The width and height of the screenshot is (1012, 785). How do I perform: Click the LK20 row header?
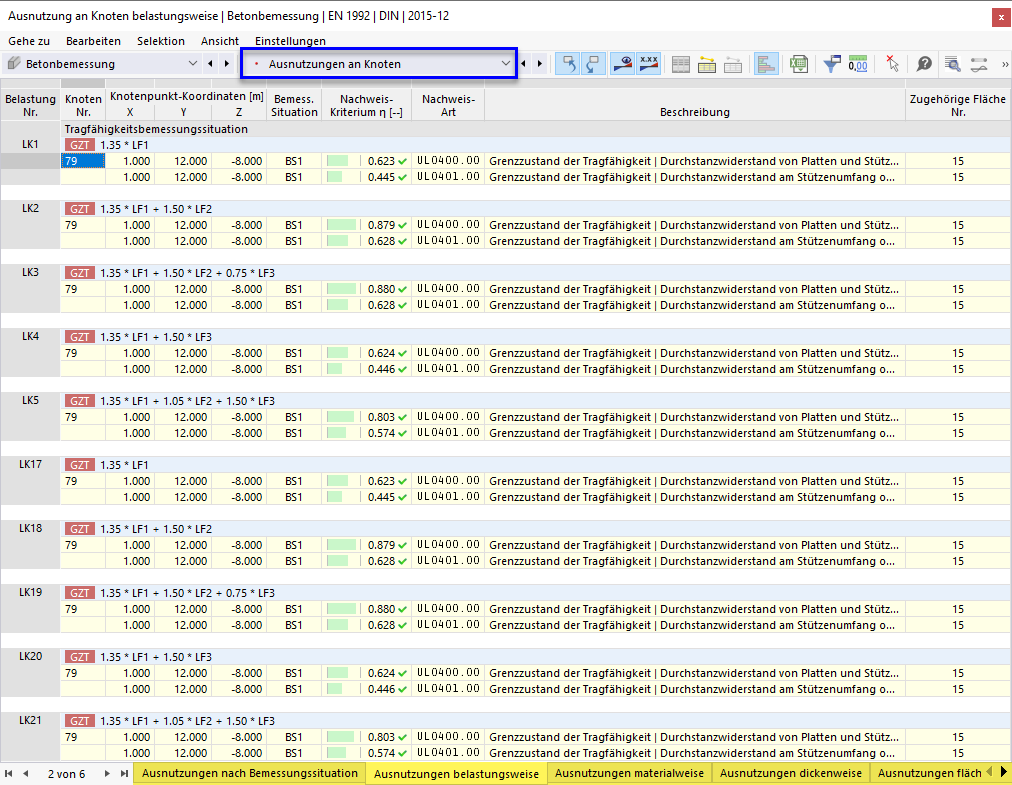tap(30, 657)
